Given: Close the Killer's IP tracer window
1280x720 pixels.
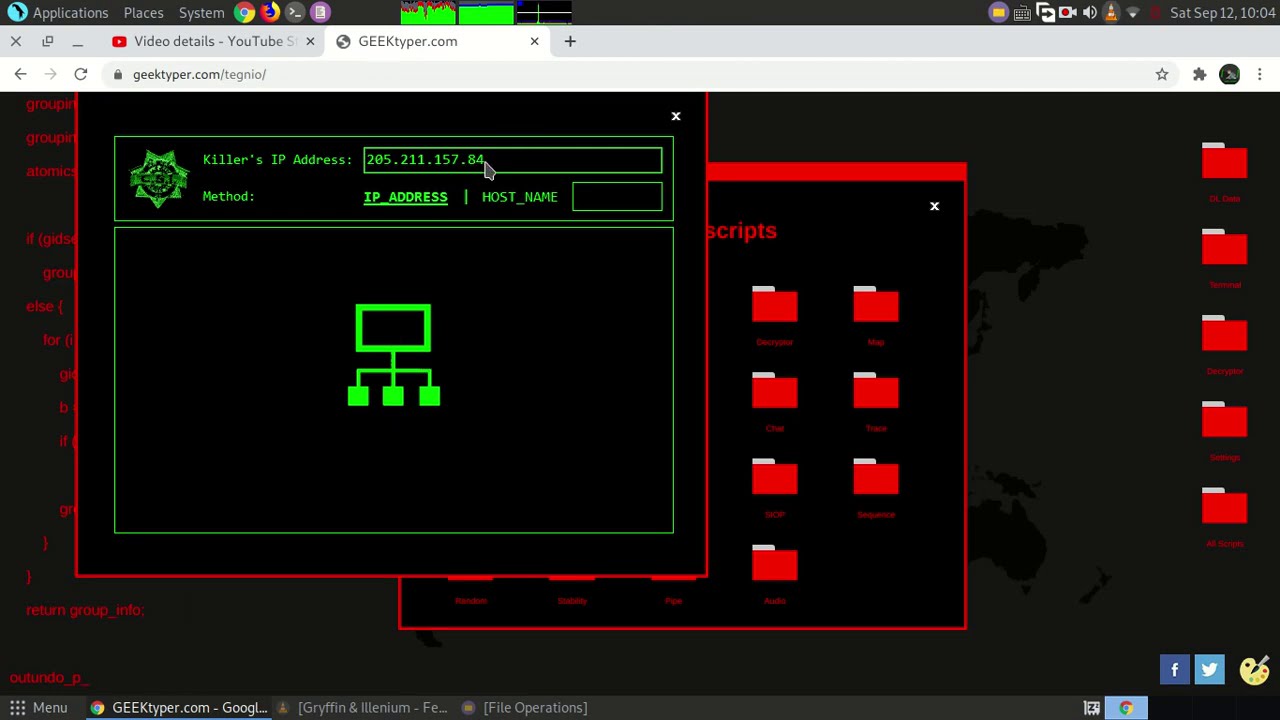Looking at the screenshot, I should [x=675, y=116].
